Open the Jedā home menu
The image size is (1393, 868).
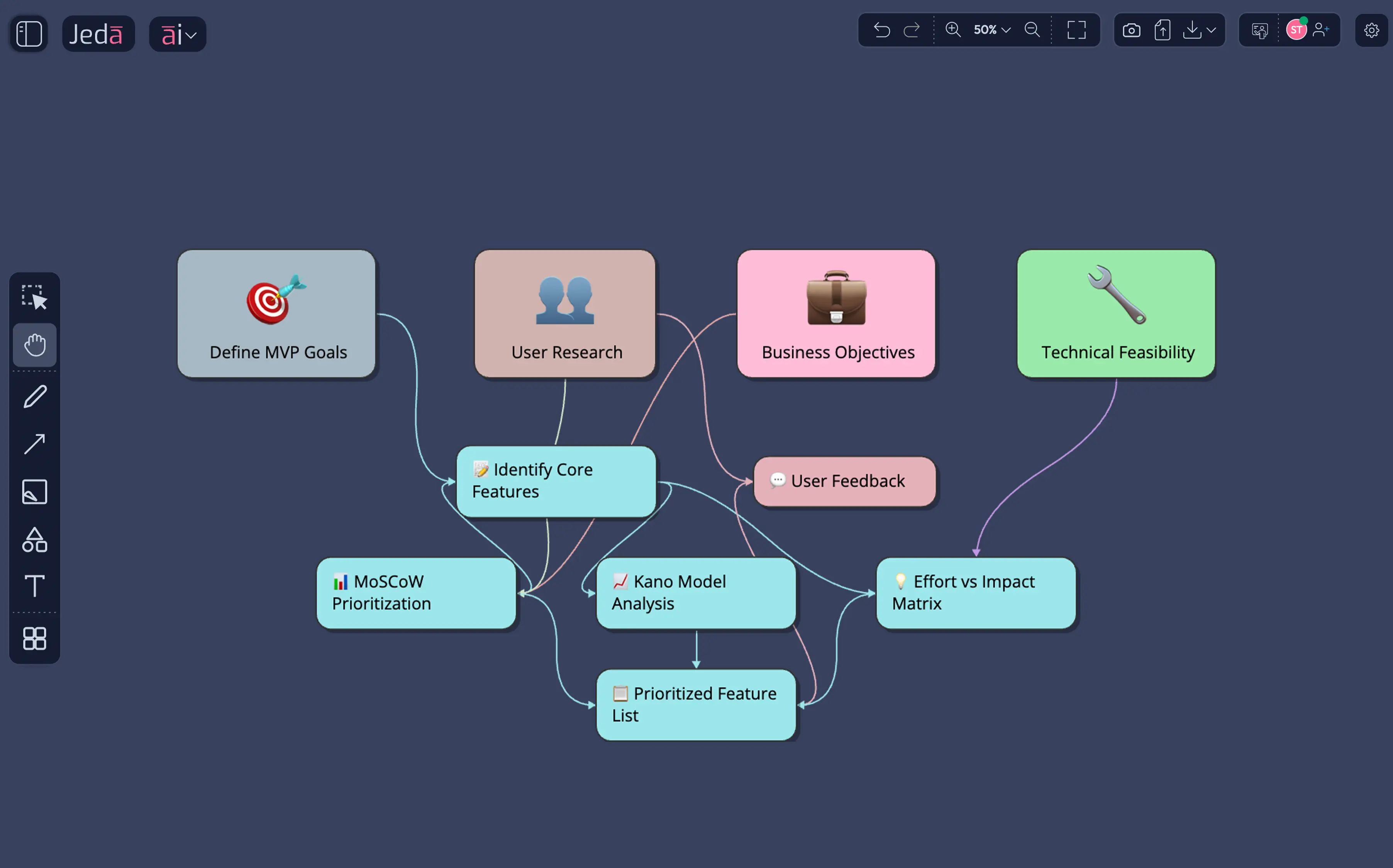click(98, 33)
